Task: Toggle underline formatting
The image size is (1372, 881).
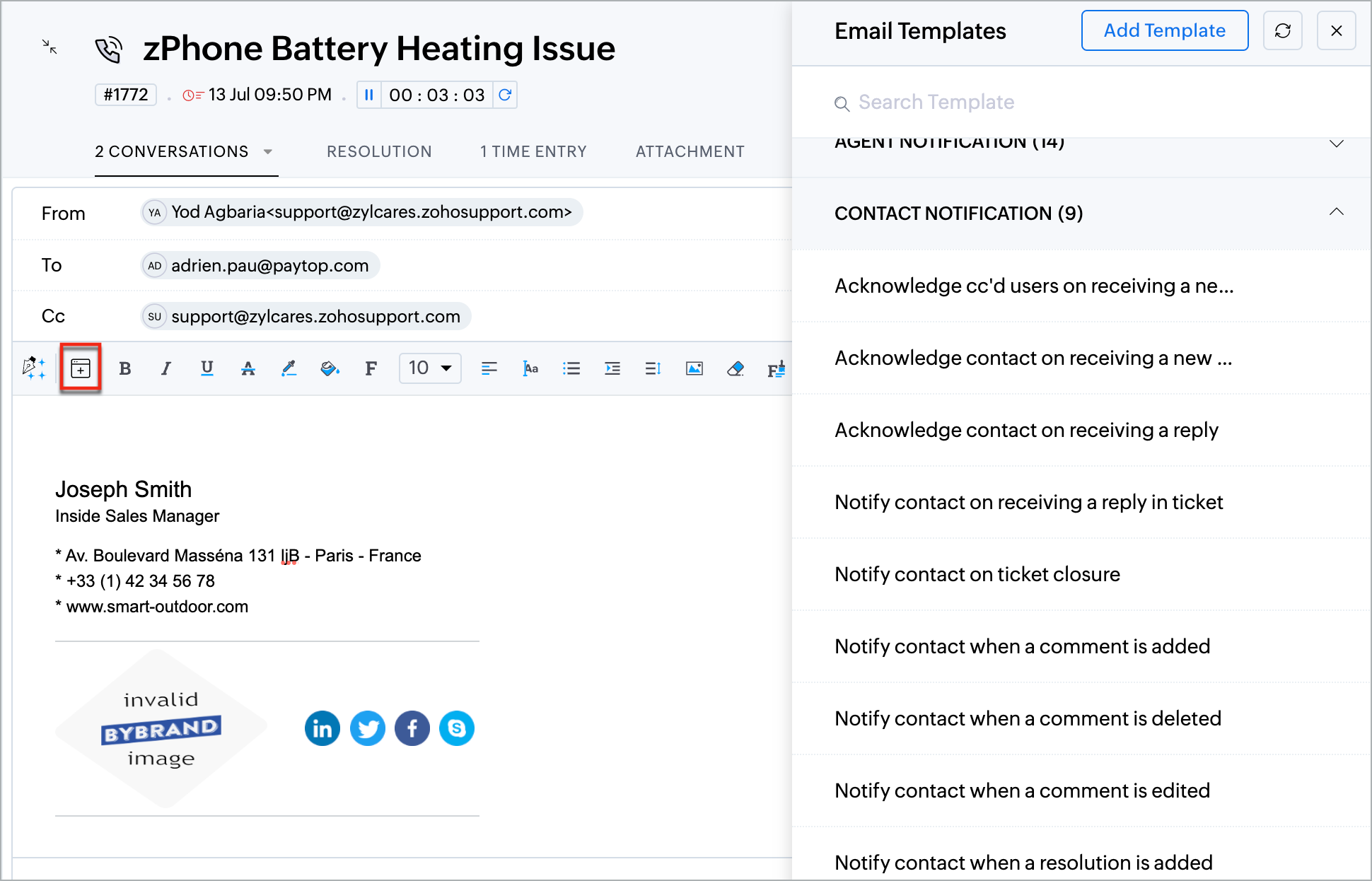Action: click(207, 368)
